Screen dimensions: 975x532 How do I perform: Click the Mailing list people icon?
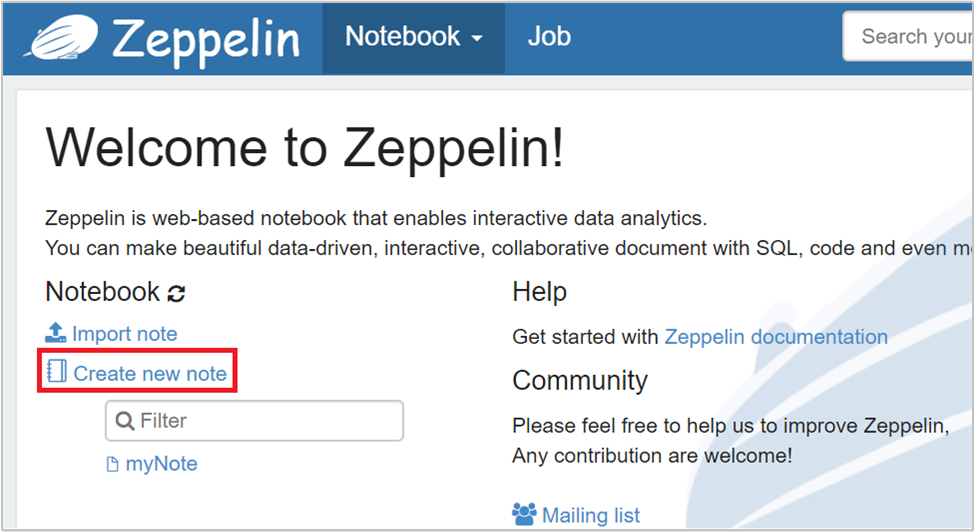(x=524, y=515)
